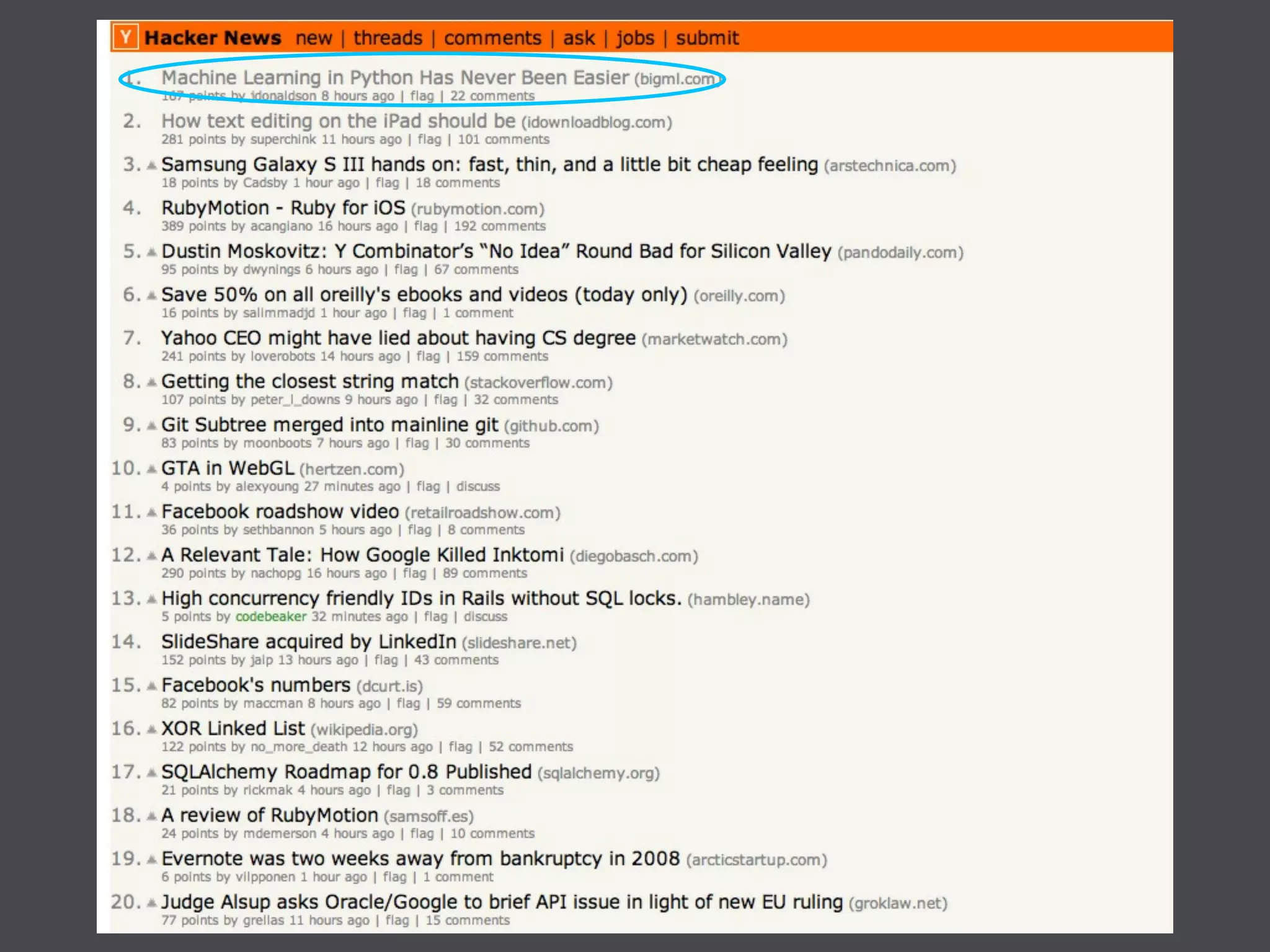Upvote the Evernote bankruptcy story
This screenshot has width=1270, height=952.
coord(152,860)
